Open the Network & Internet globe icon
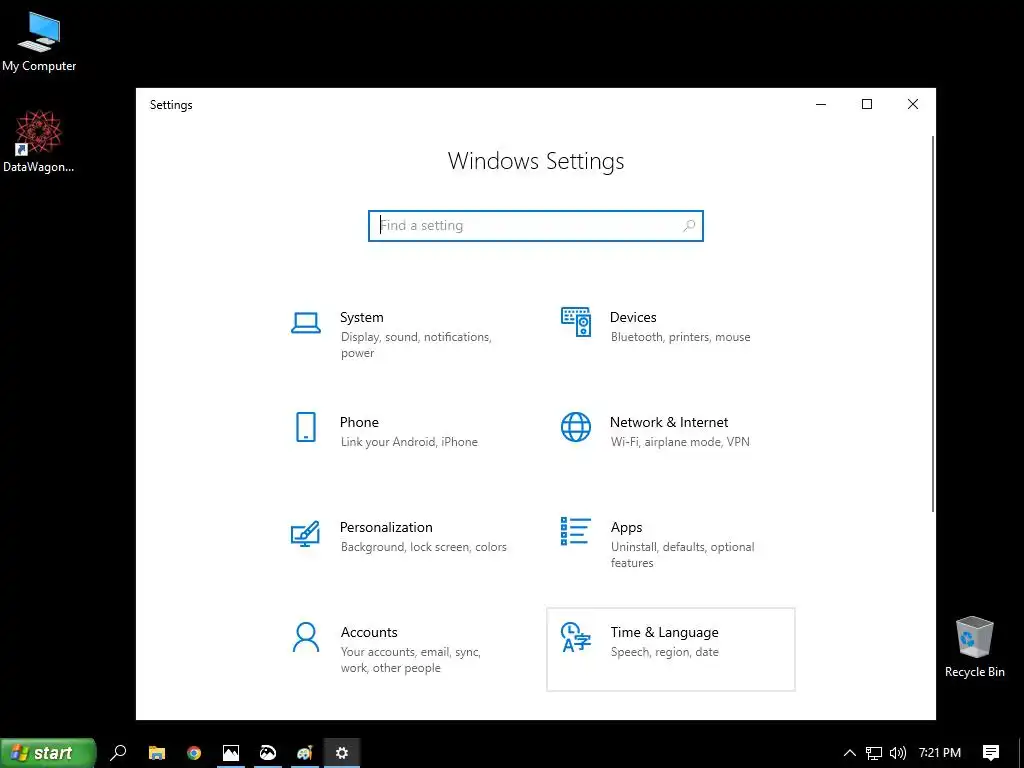 click(x=575, y=427)
